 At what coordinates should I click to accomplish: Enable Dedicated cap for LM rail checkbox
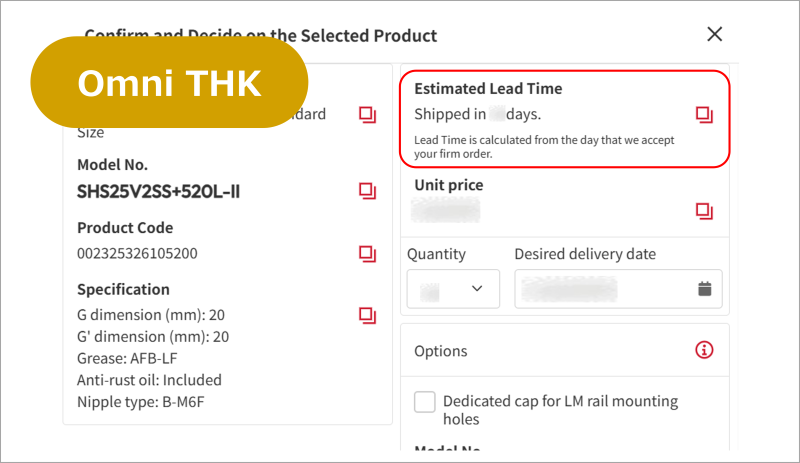tap(425, 402)
